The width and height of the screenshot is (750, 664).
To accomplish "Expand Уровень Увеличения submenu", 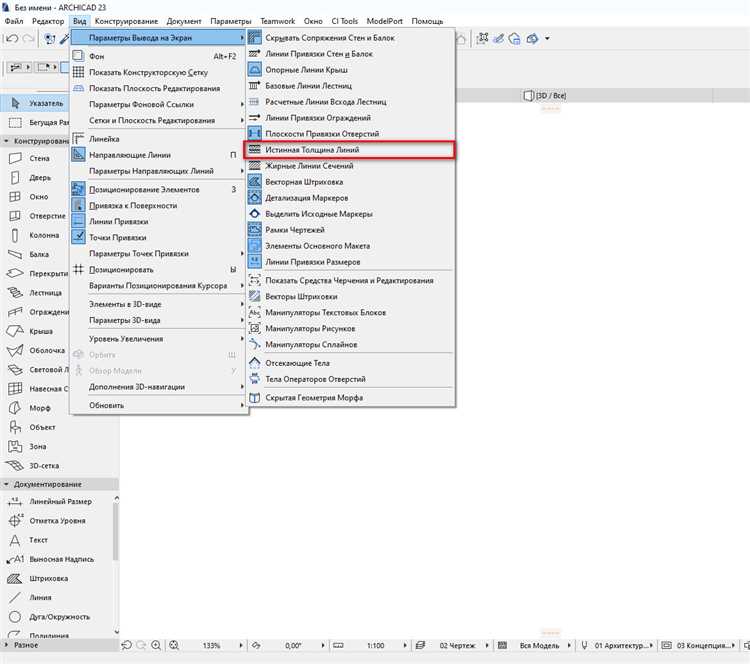I will 158,339.
